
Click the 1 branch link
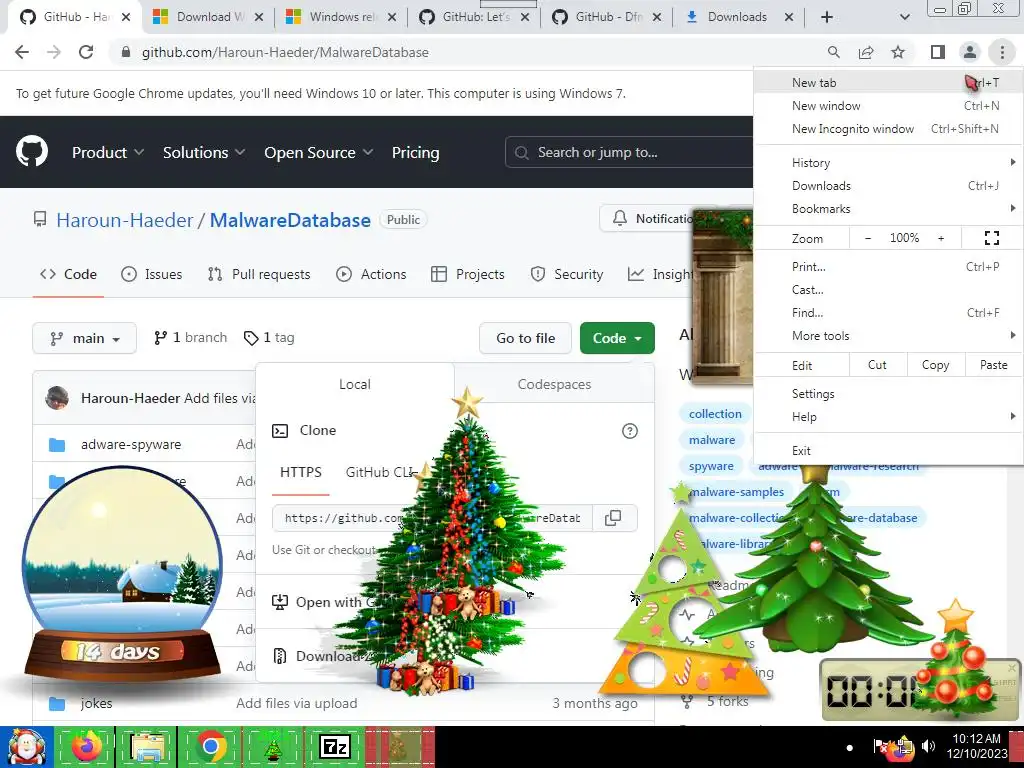191,338
